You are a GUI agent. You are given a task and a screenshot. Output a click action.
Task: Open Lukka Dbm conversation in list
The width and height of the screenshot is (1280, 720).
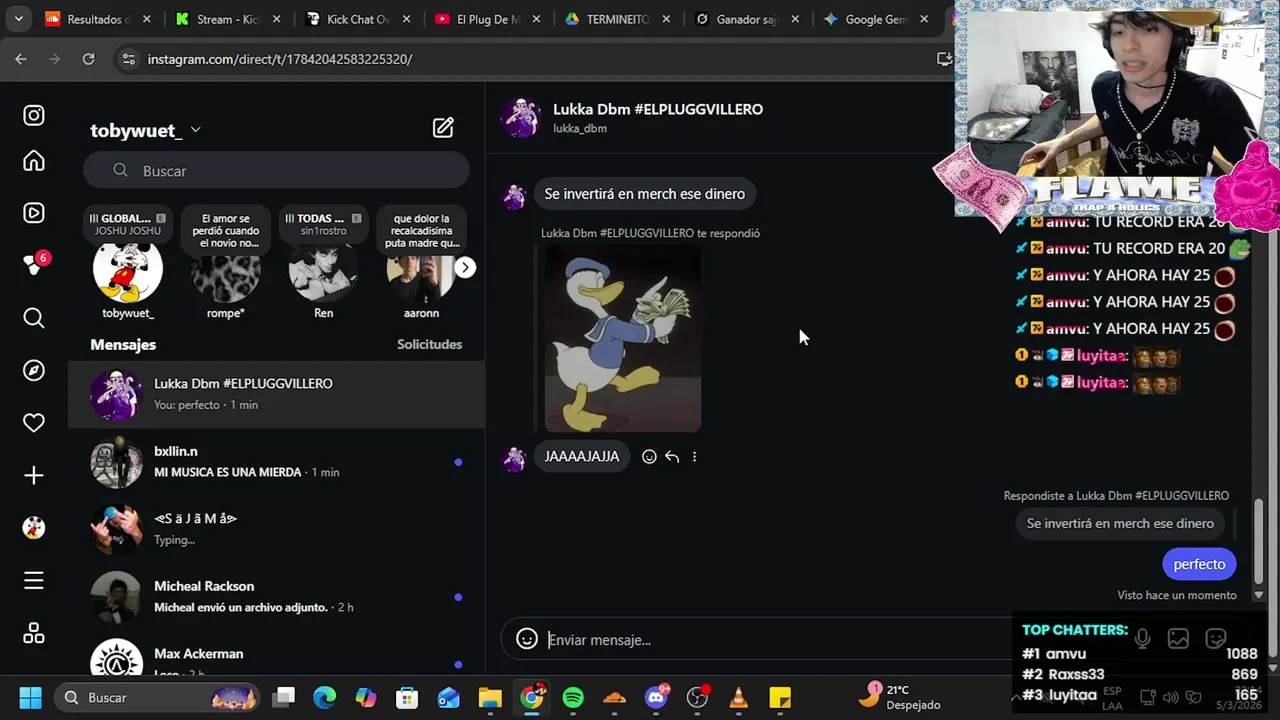click(x=276, y=394)
